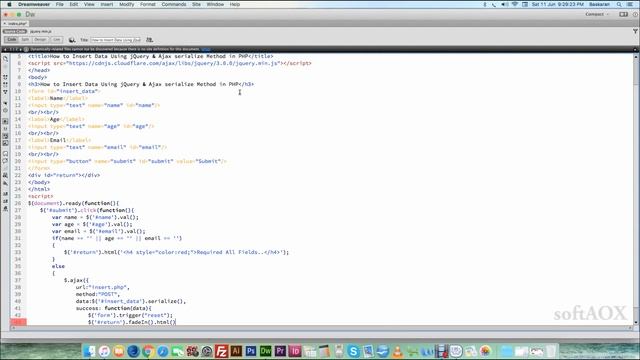Open Spotlight search
Screen dimensions: 640x360
[x=619, y=4]
